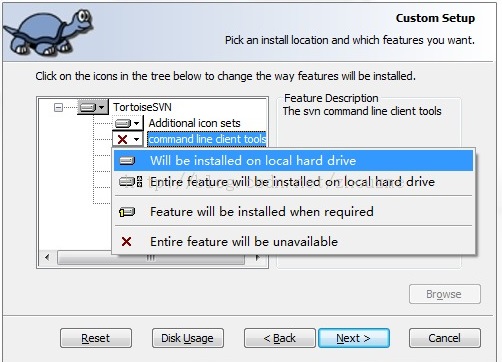This screenshot has height=362, width=502.
Task: Click the Next button
Action: [x=354, y=338]
